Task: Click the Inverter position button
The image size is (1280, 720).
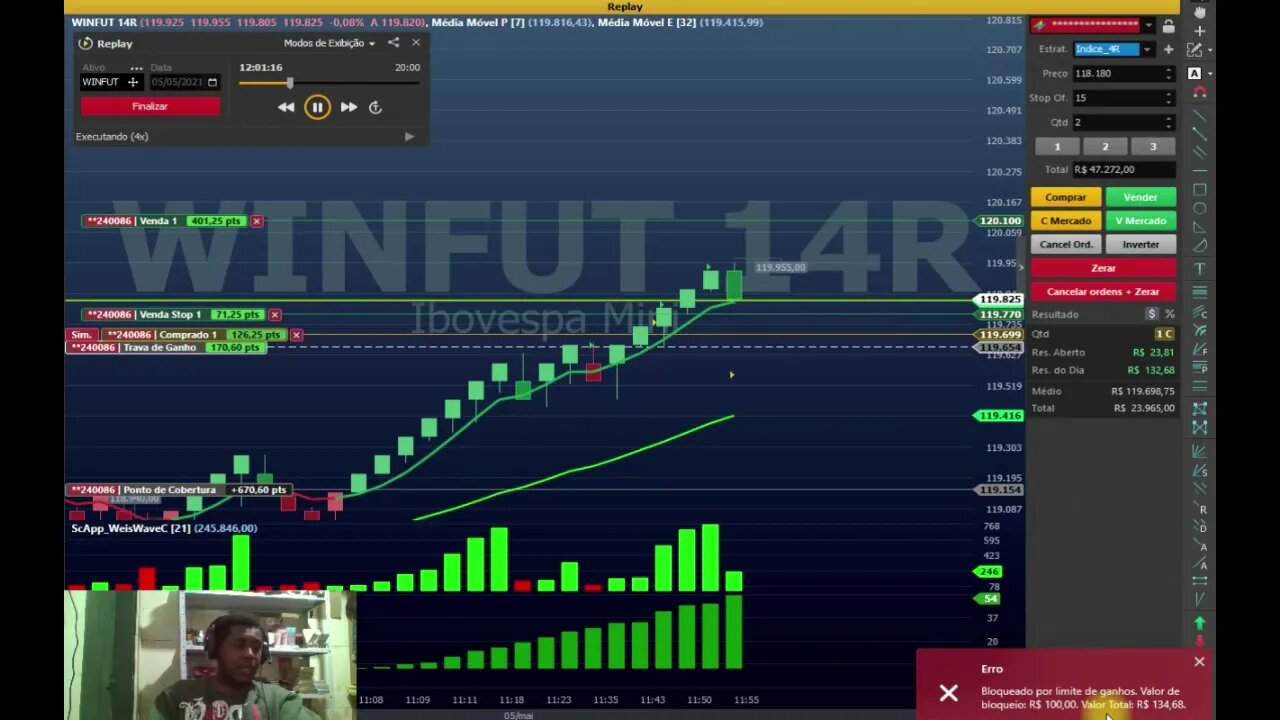Action: tap(1140, 244)
